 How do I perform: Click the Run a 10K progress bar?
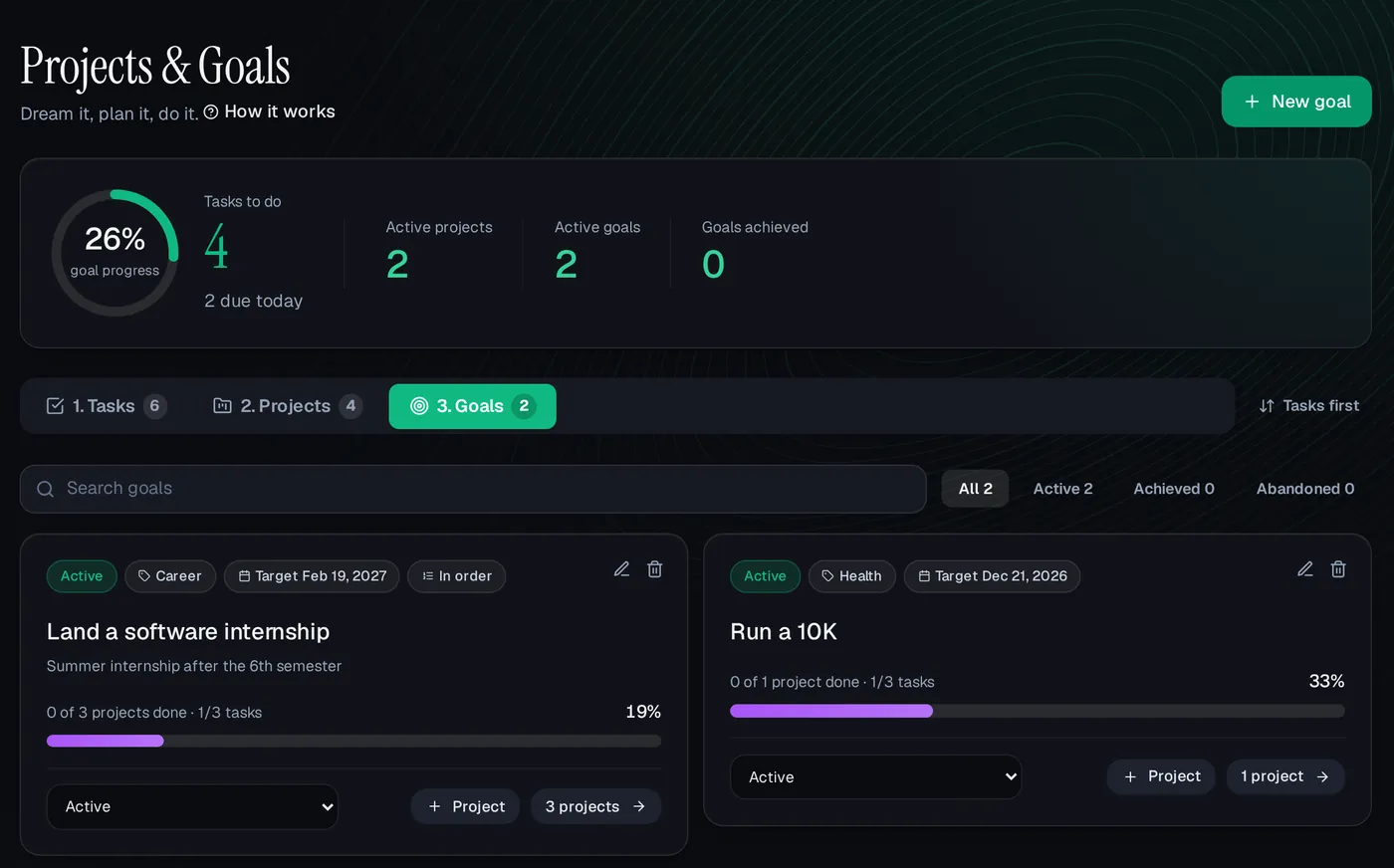click(x=1038, y=711)
